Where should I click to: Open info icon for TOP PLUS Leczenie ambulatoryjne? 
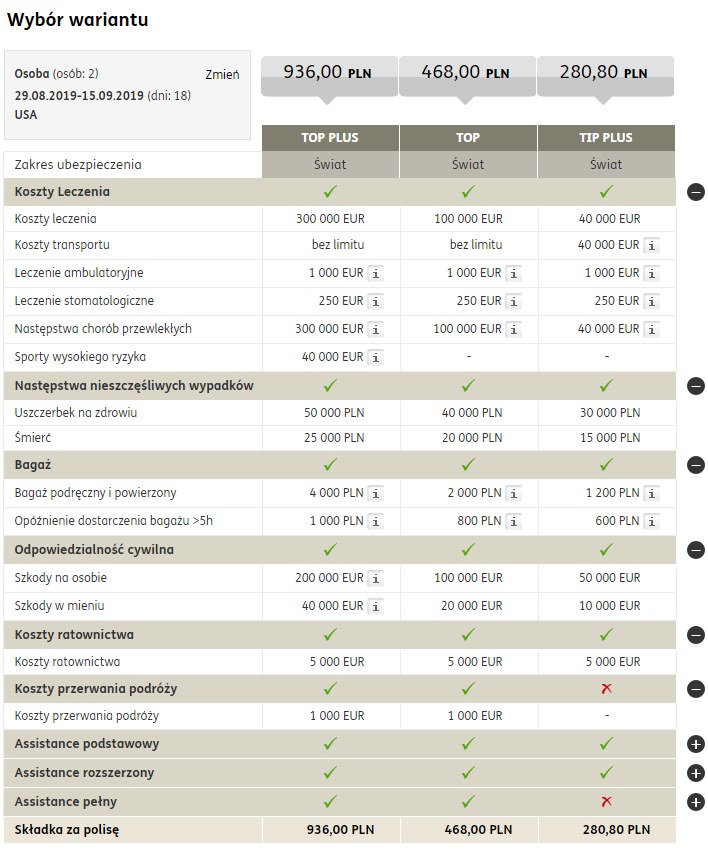click(x=375, y=274)
